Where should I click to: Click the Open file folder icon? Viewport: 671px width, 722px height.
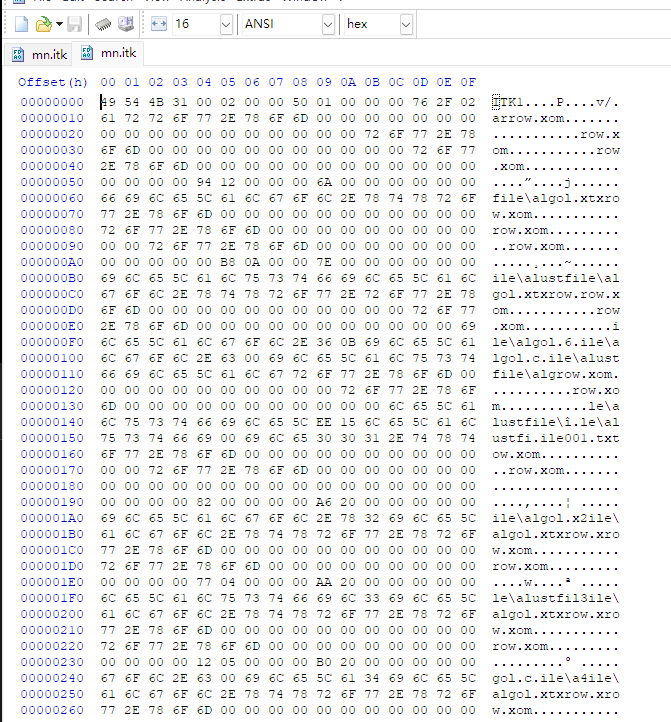[x=43, y=24]
